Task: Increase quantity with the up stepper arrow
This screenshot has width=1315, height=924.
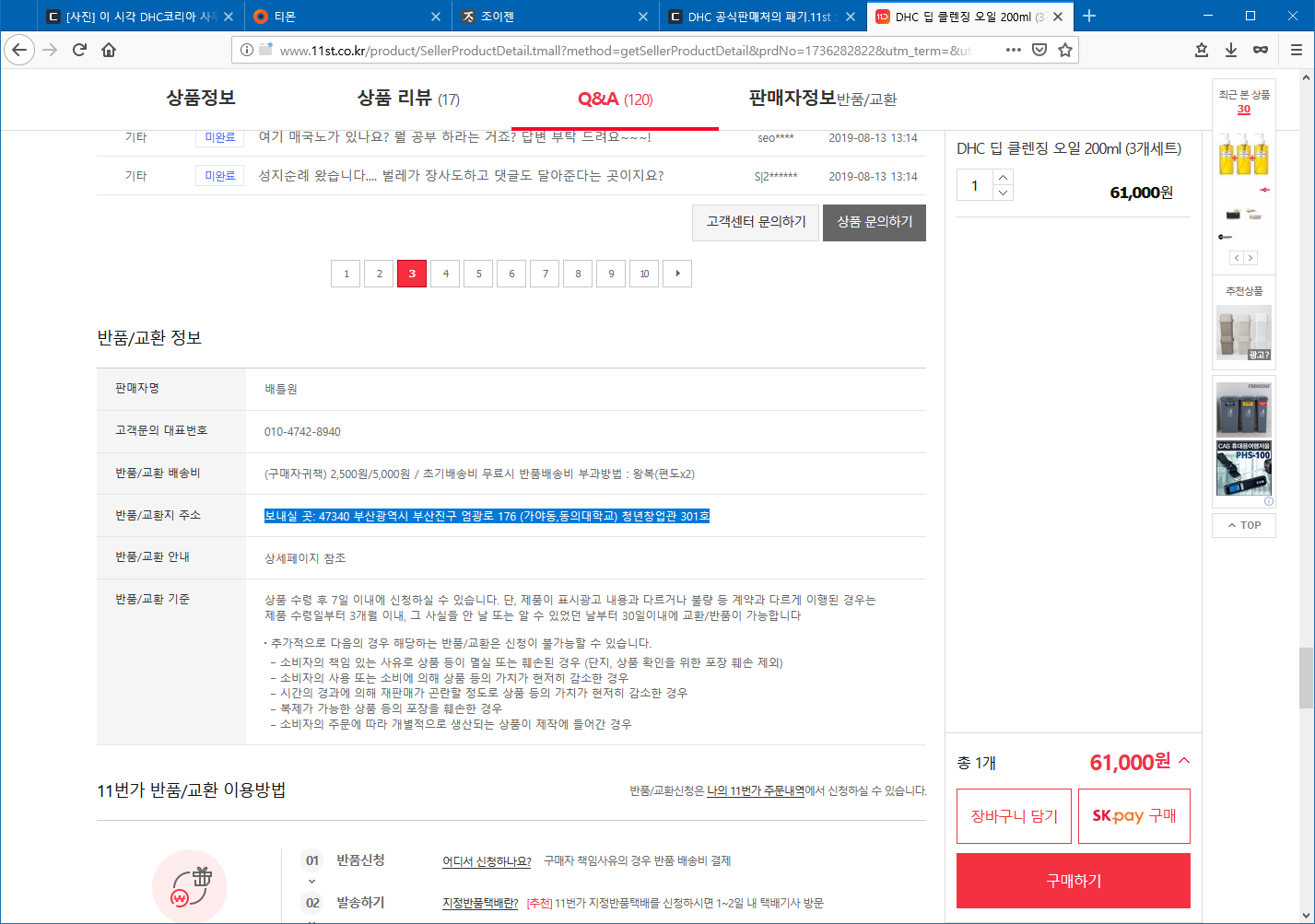Action: coord(1004,177)
